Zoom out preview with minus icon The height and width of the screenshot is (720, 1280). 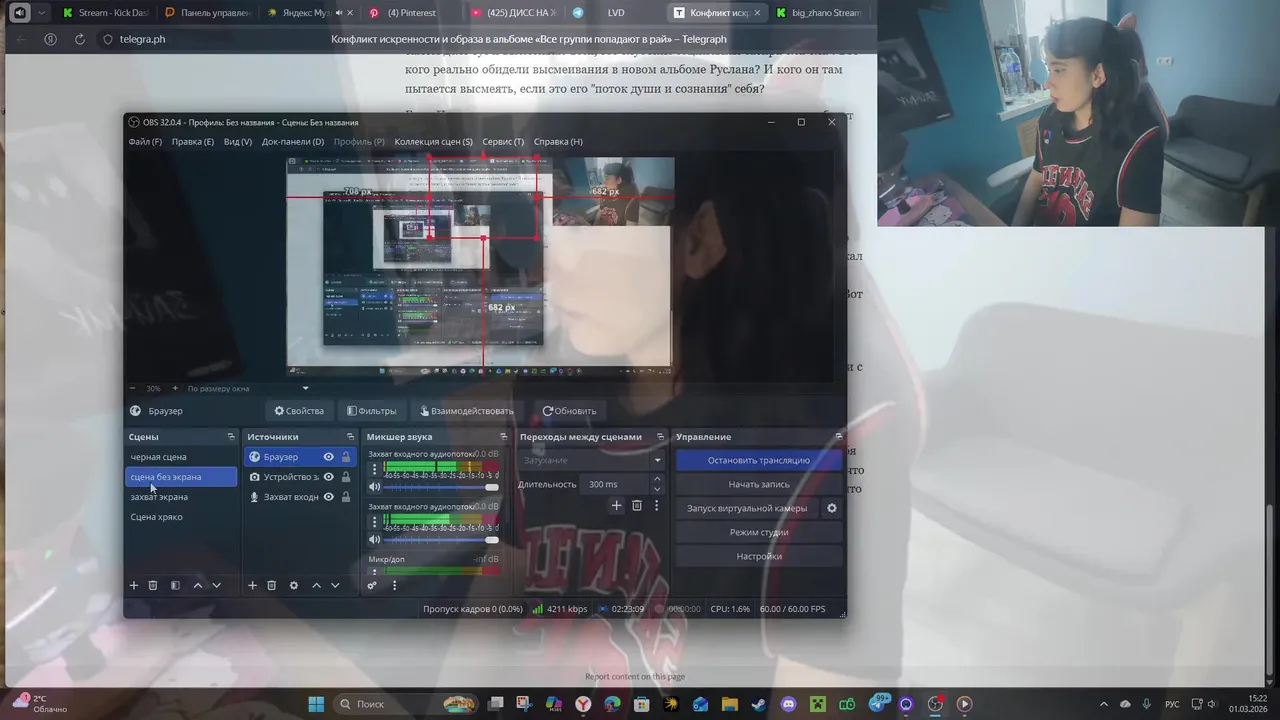[x=133, y=388]
